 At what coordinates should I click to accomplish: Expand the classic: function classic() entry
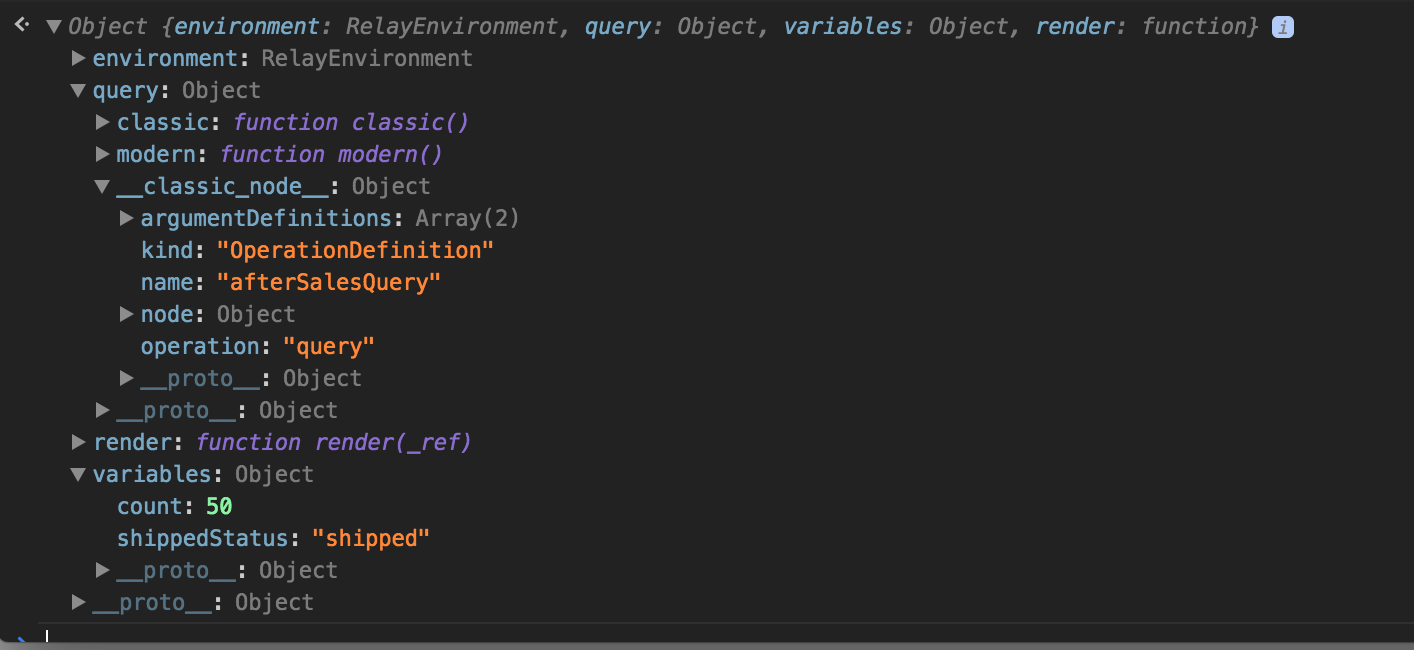102,123
